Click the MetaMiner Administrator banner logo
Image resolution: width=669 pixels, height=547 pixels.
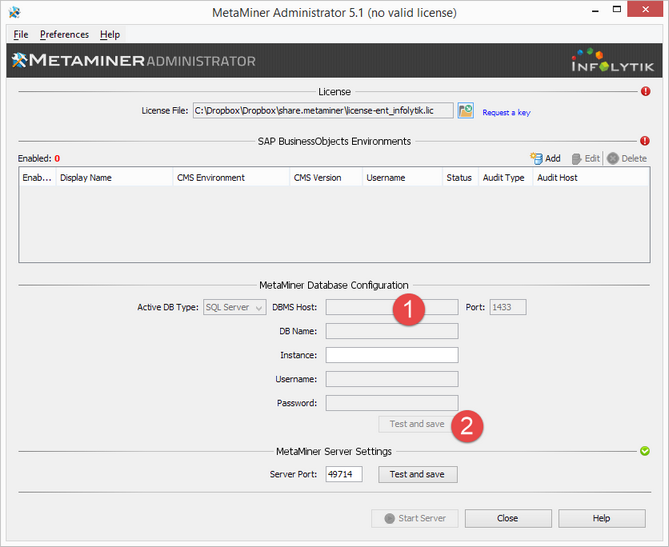pos(134,61)
